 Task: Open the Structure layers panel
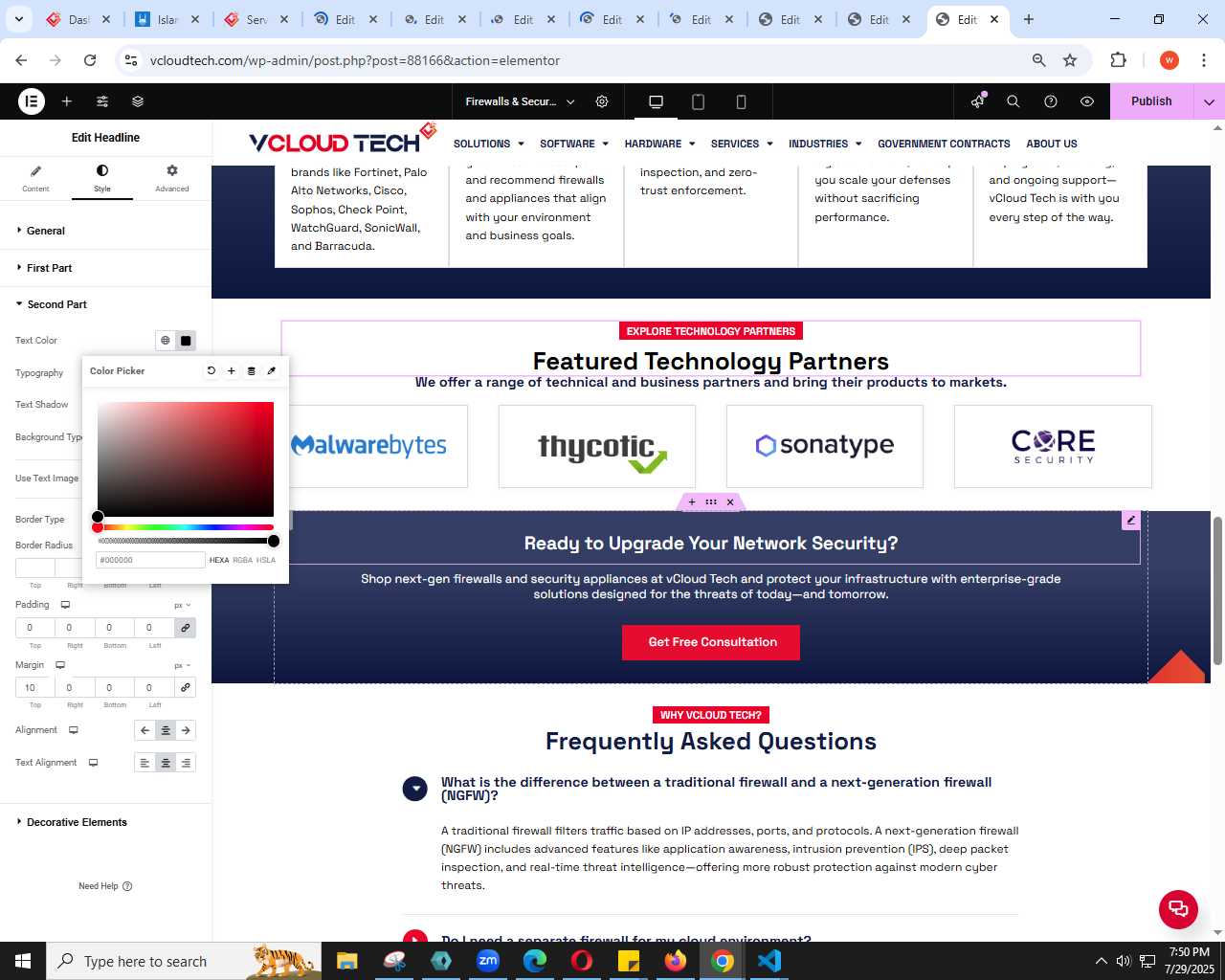[x=138, y=101]
